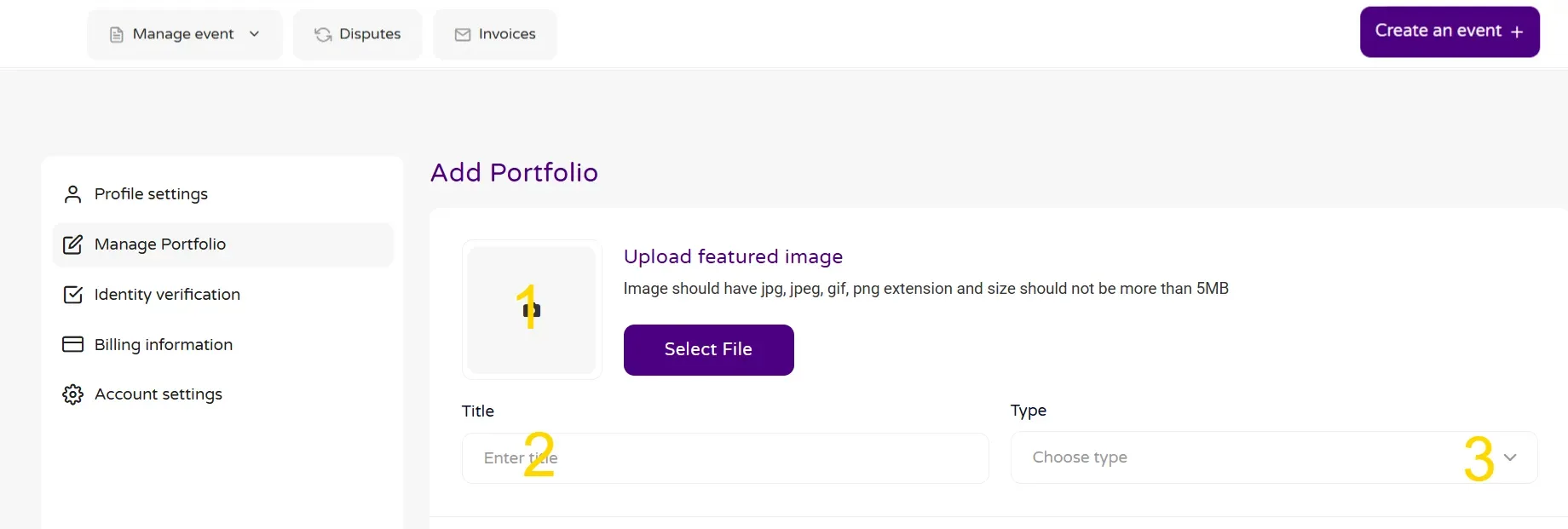Click the Billing information card icon
The image size is (1568, 529).
click(x=72, y=344)
